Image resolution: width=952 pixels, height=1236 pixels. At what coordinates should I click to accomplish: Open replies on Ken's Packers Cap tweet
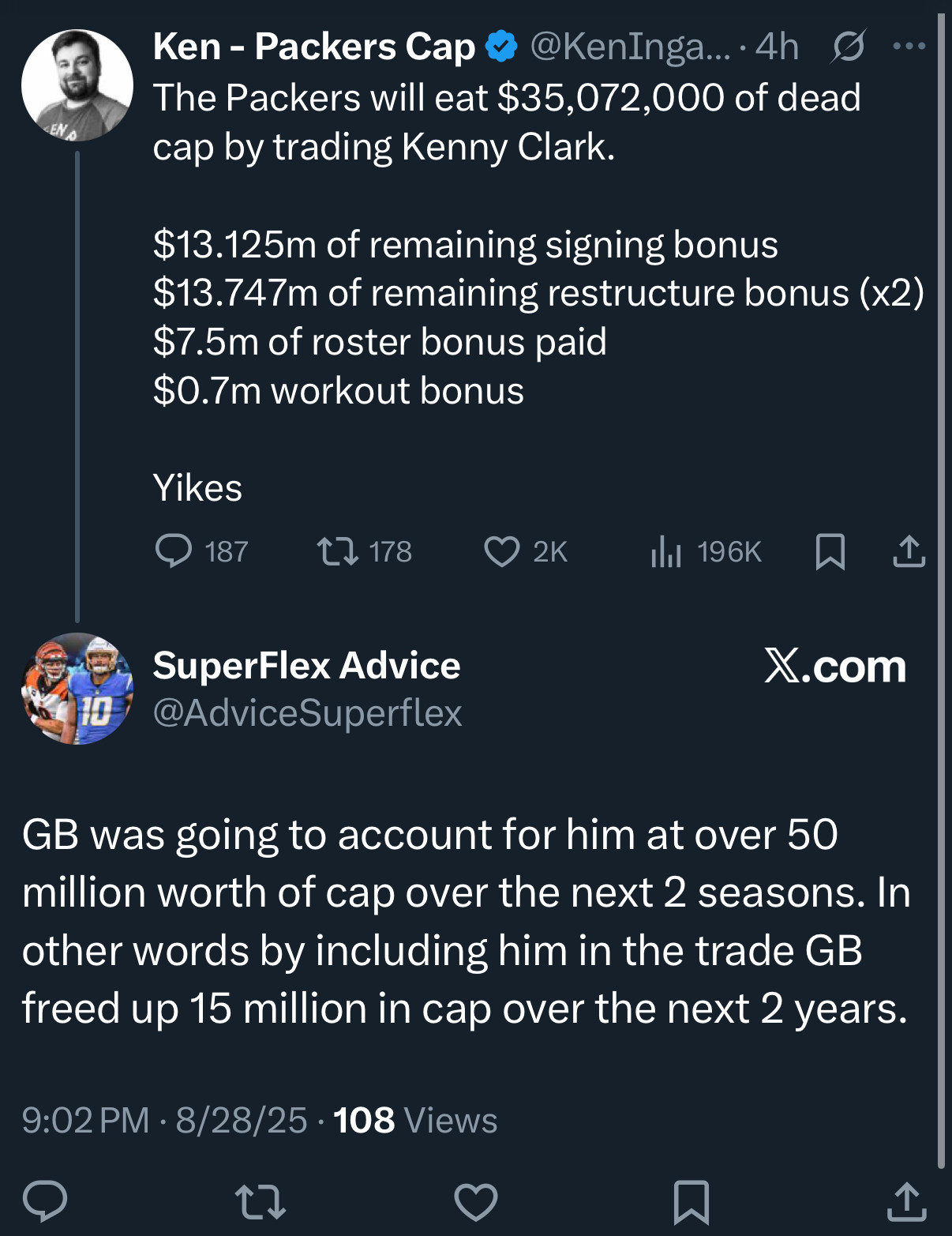coord(201,551)
